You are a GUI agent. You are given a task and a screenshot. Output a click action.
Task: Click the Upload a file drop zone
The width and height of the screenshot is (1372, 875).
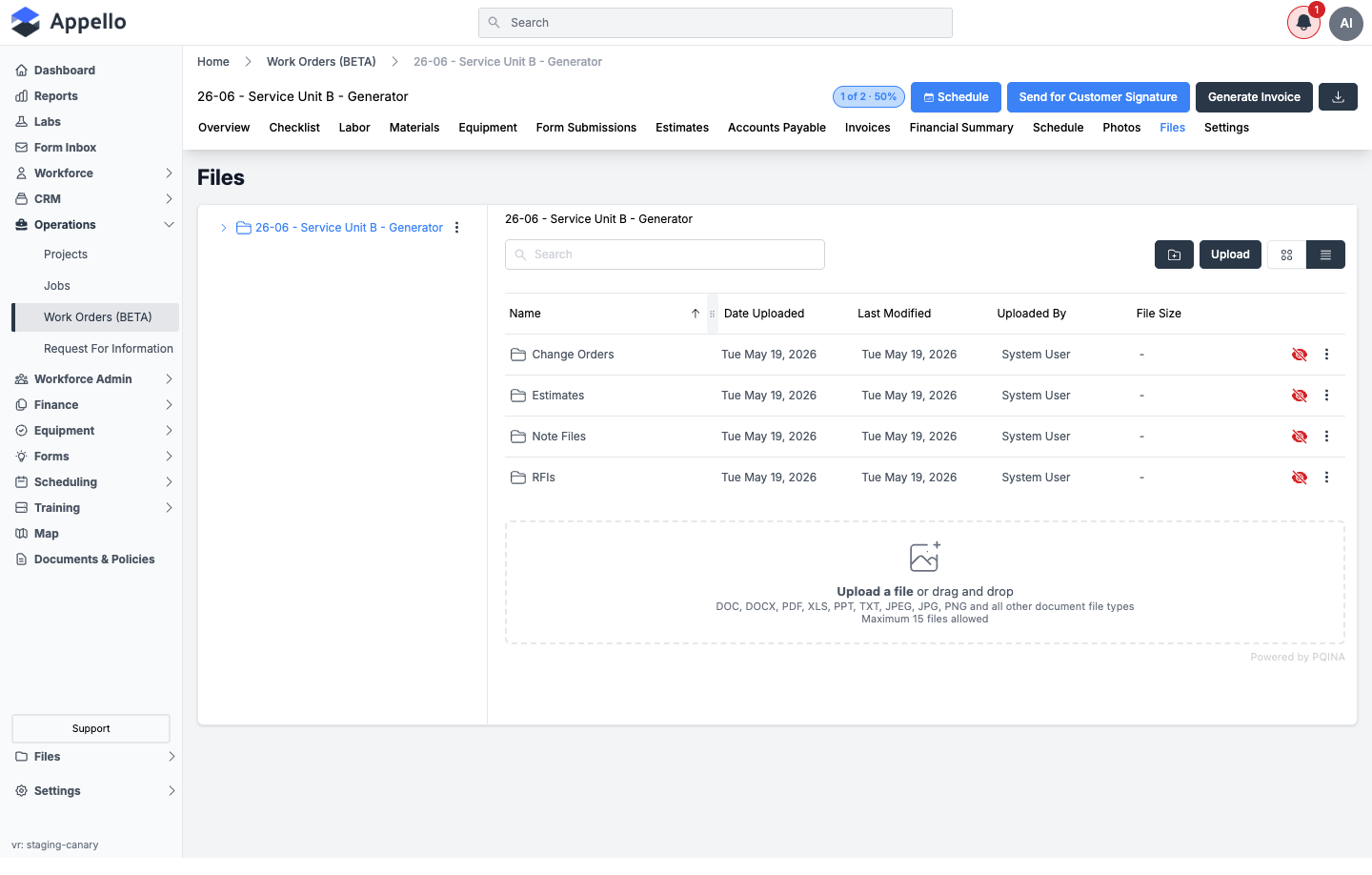925,582
